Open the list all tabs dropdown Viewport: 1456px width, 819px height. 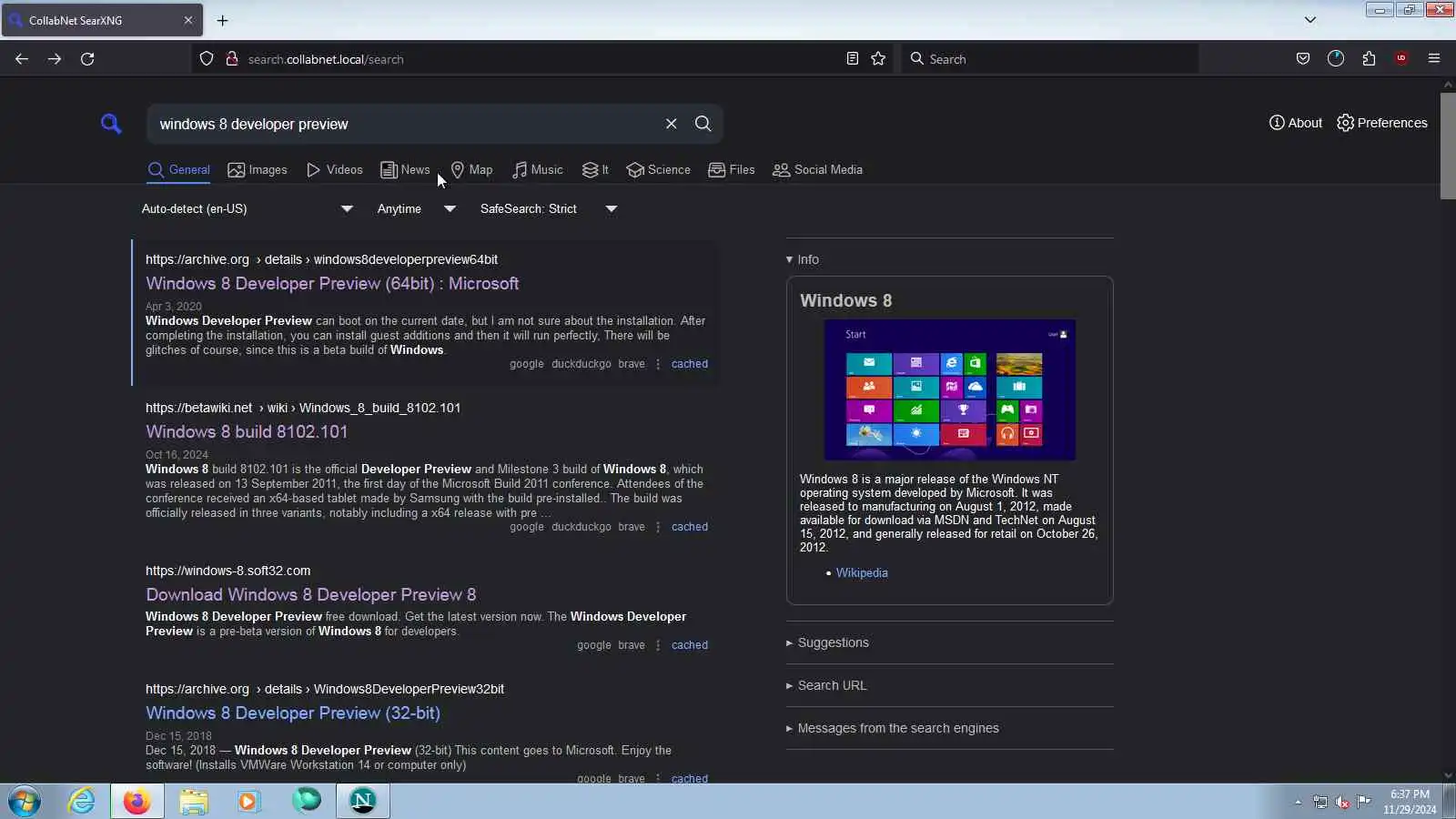point(1310,20)
